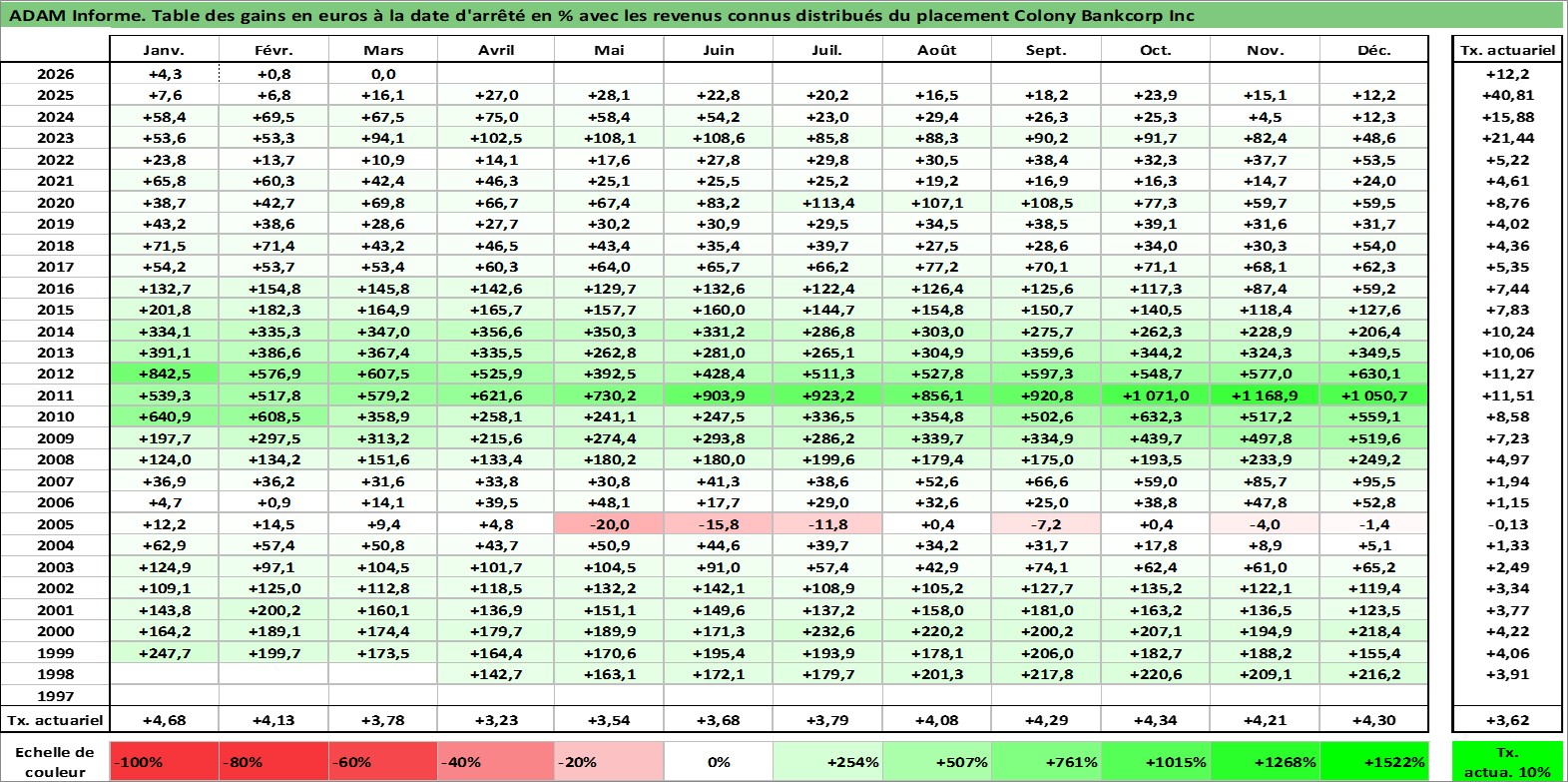This screenshot has height=782, width=1568.
Task: Click the right-side Tx. actuariel column header
Action: (1507, 50)
